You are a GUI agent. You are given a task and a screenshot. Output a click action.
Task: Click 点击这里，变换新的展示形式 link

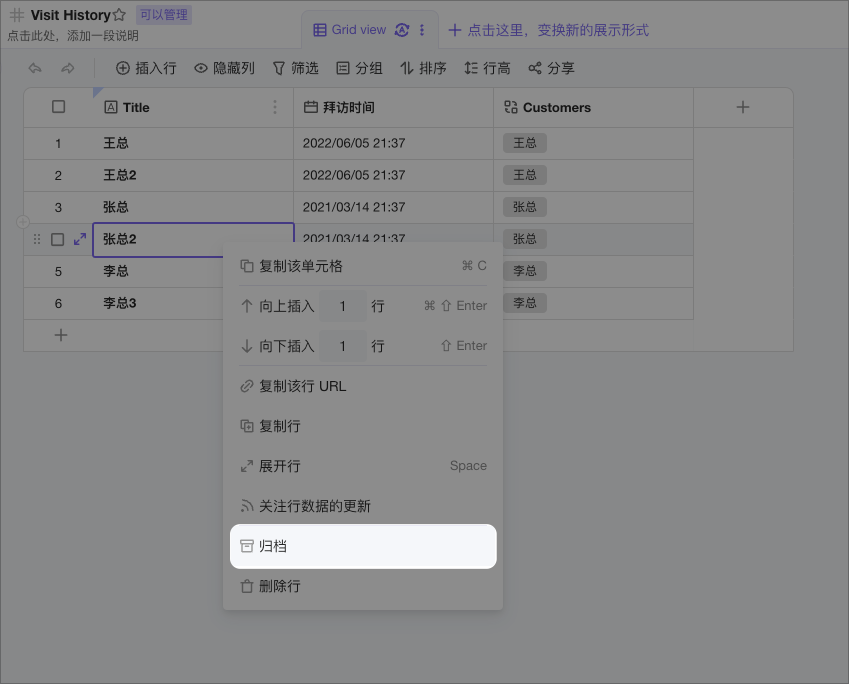[x=548, y=30]
